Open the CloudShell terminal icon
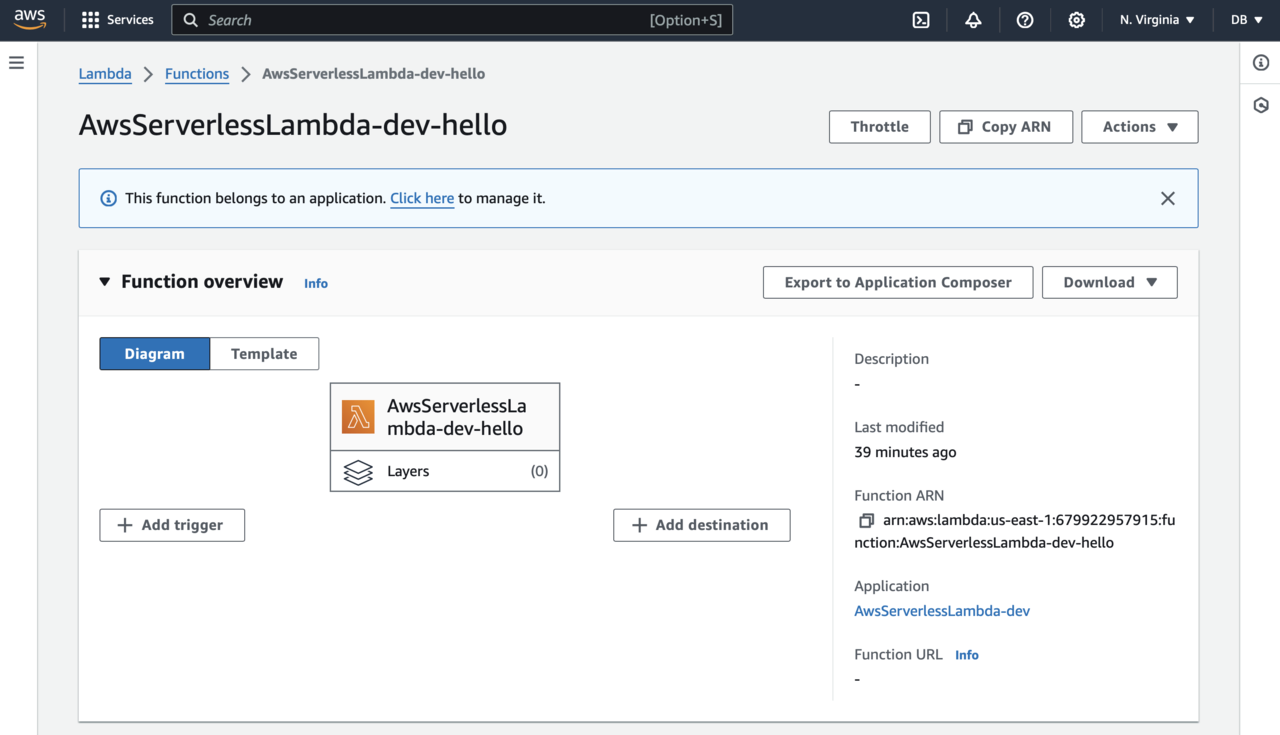 click(x=921, y=20)
